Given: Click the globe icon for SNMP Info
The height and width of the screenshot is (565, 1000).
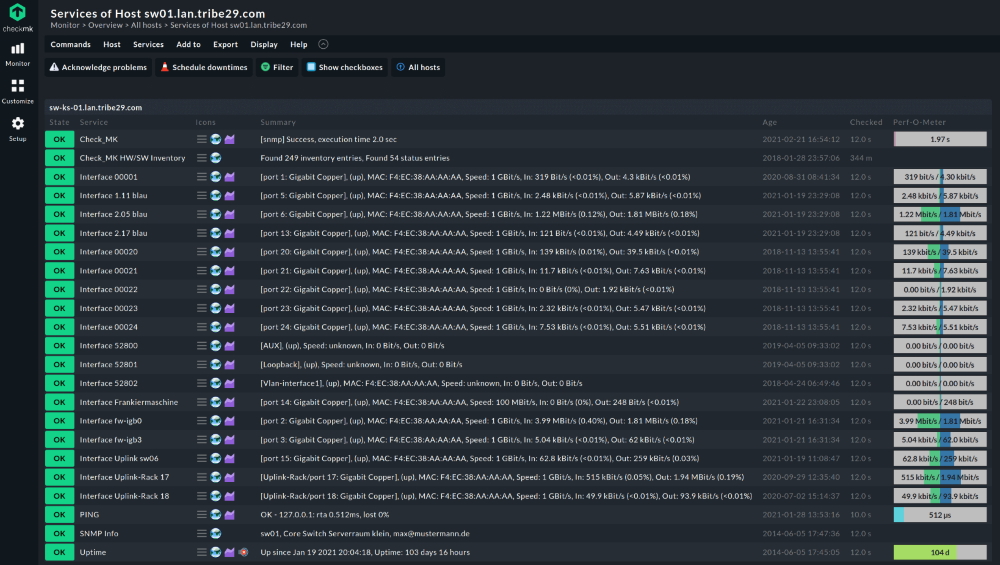Looking at the screenshot, I should coord(215,534).
